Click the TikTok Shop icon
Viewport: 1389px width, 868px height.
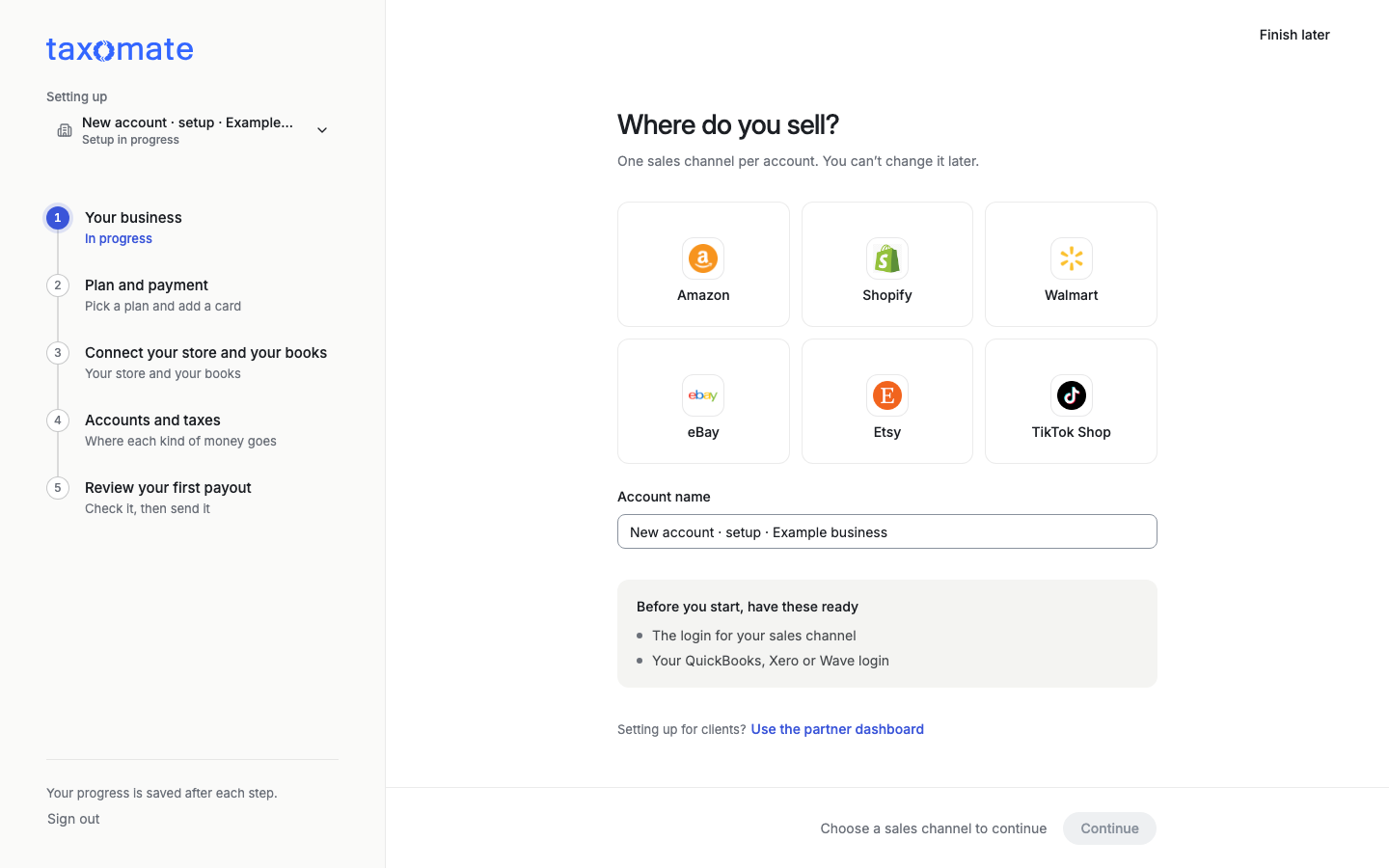(x=1071, y=395)
